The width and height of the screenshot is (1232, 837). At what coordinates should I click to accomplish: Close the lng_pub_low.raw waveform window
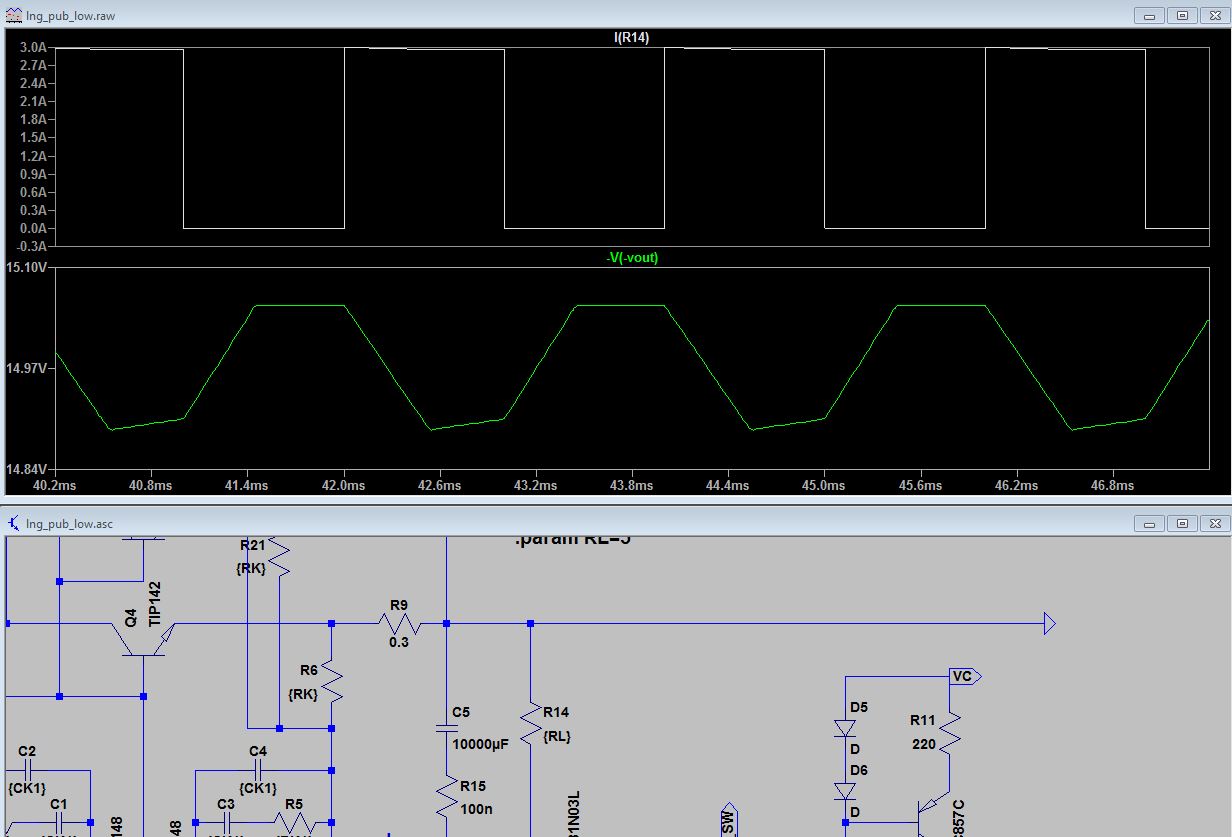1213,15
